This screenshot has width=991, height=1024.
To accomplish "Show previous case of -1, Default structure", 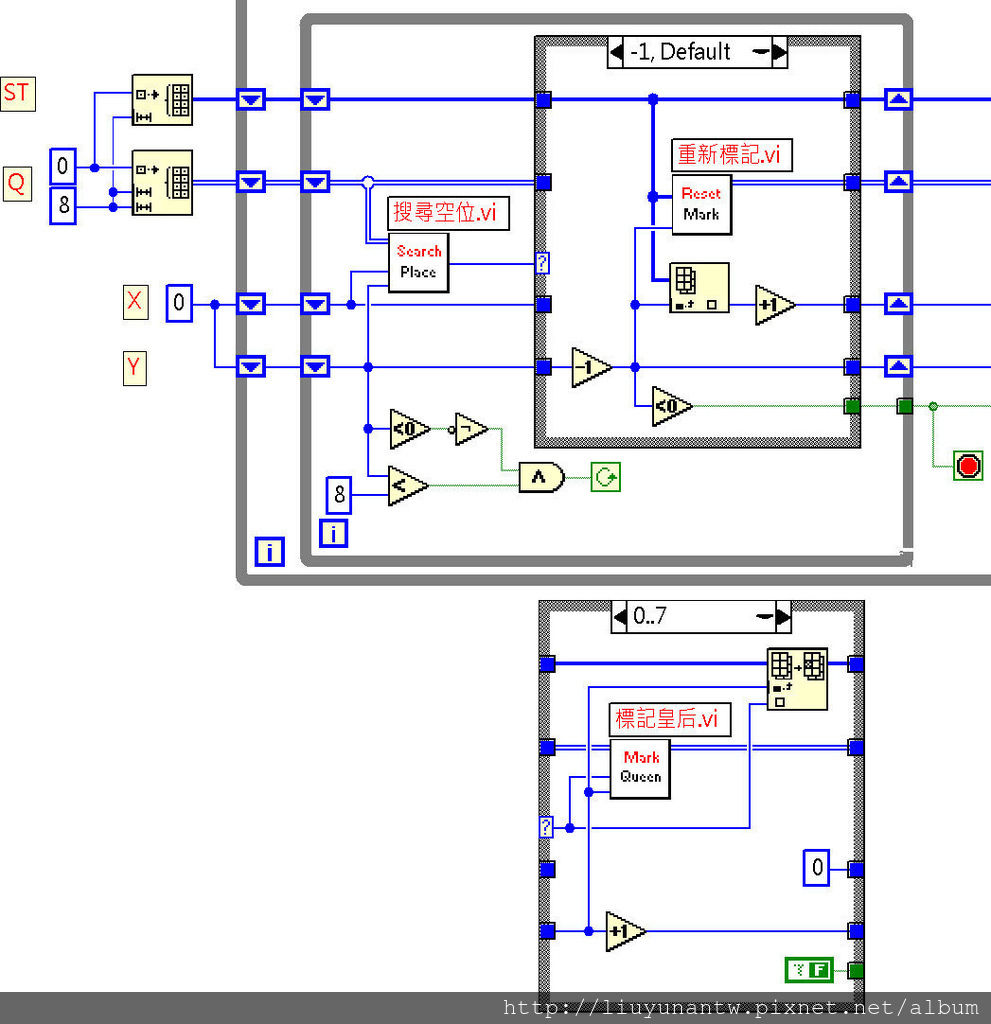I will tap(615, 52).
